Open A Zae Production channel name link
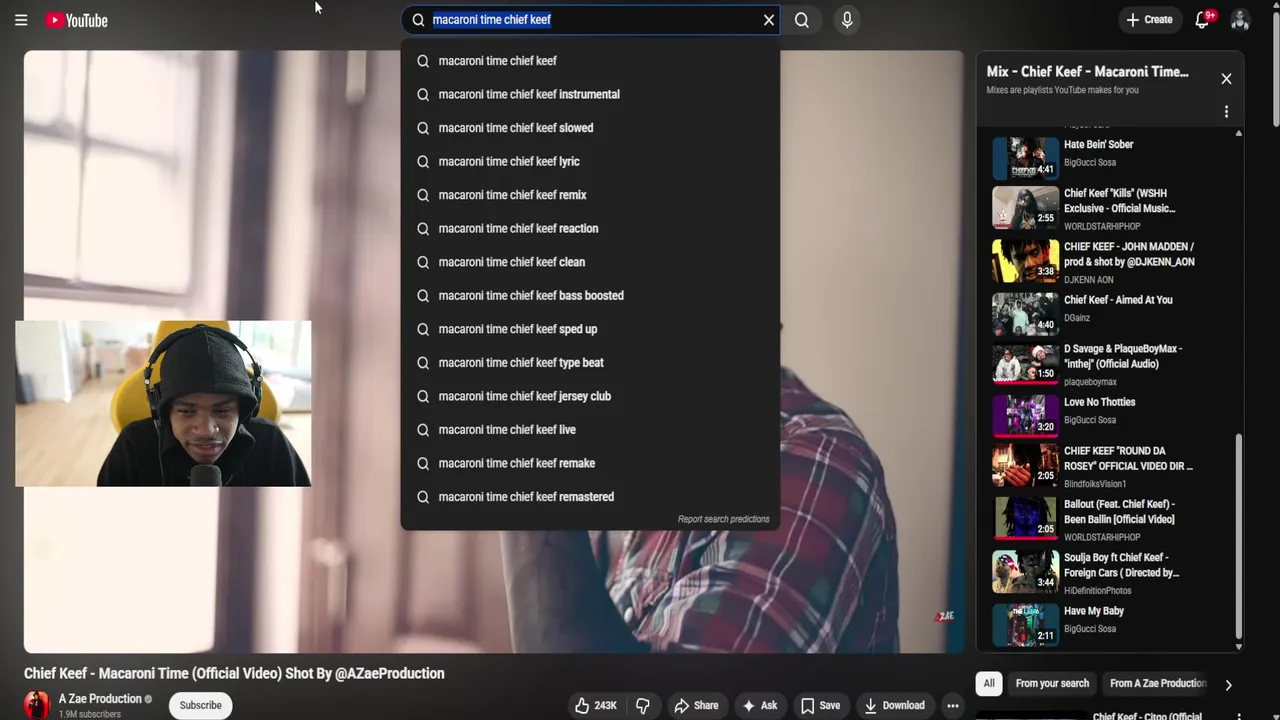This screenshot has height=720, width=1280. (100, 699)
